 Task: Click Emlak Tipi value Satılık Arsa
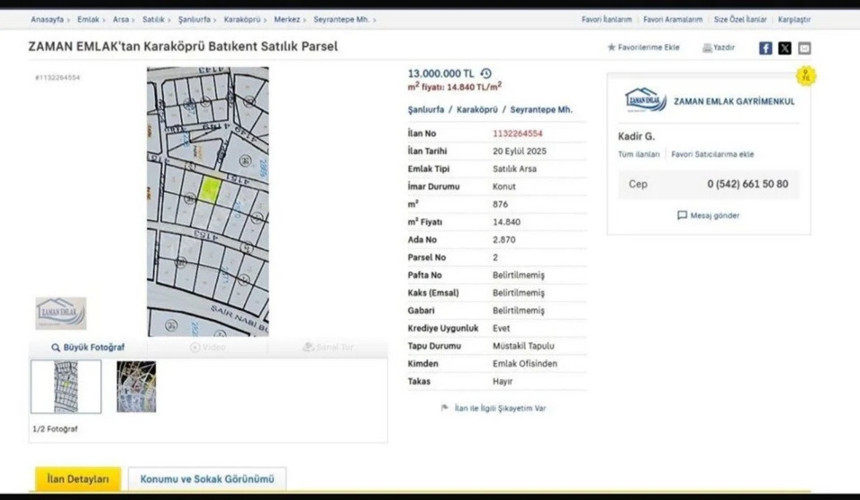(x=514, y=169)
